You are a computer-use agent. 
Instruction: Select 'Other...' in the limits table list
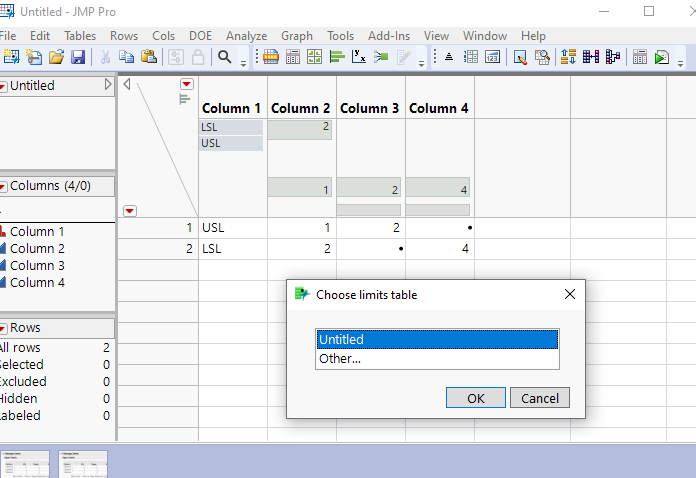pyautogui.click(x=340, y=358)
